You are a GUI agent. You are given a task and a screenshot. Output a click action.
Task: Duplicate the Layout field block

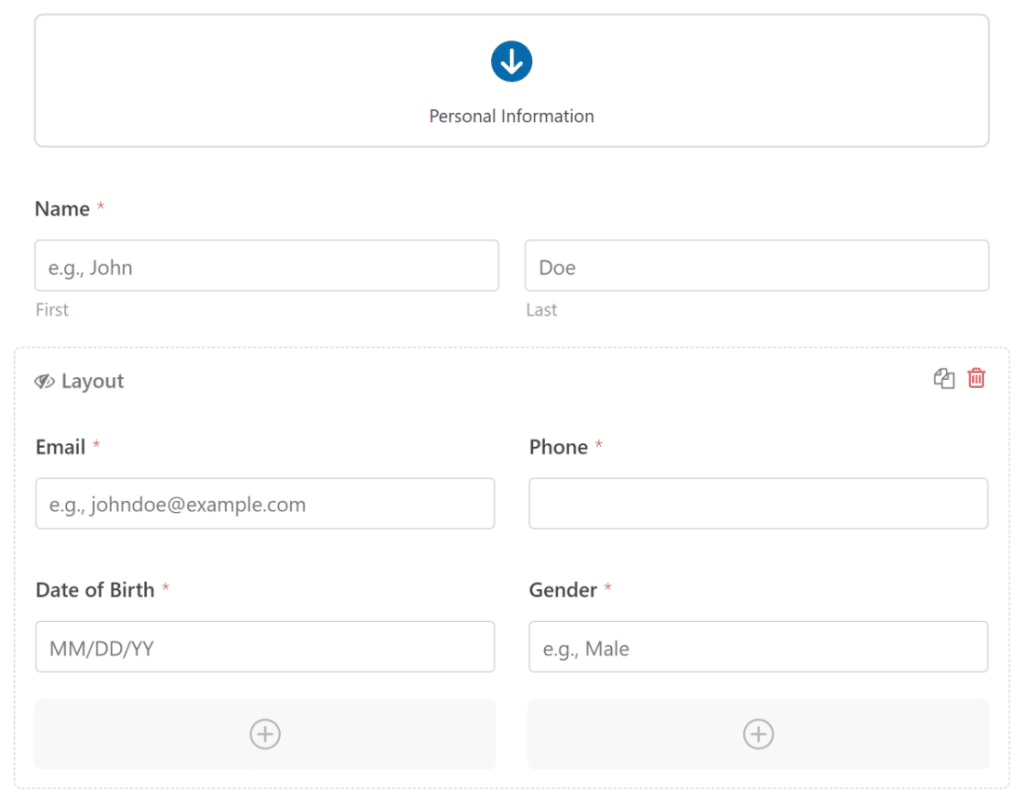[x=944, y=378]
